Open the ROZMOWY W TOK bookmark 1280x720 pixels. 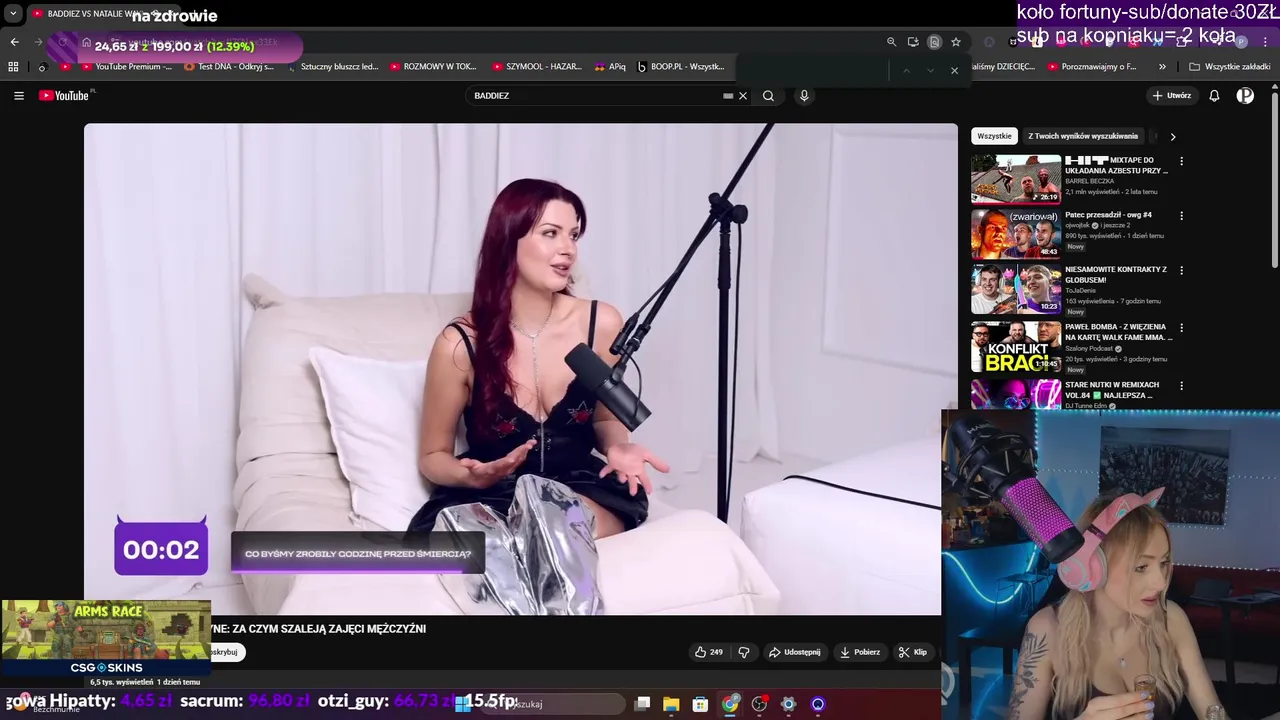tap(434, 67)
